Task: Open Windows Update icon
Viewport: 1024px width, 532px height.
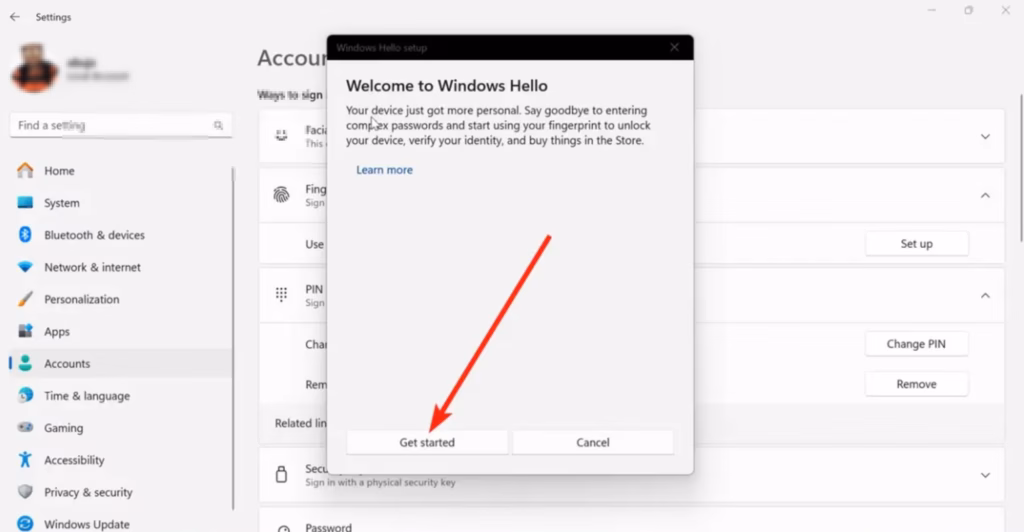Action: [26, 524]
